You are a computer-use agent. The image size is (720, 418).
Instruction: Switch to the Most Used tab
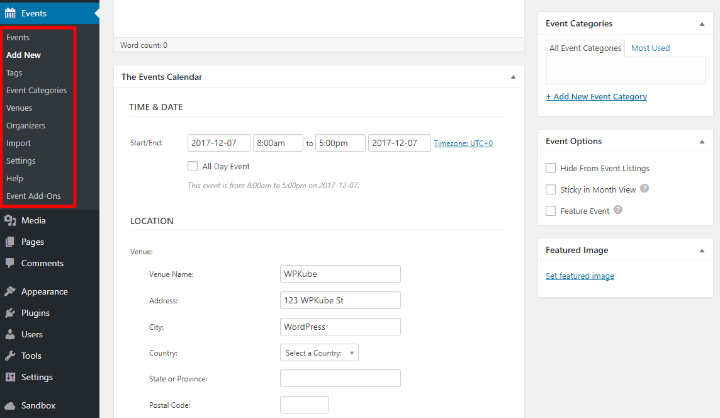(650, 48)
